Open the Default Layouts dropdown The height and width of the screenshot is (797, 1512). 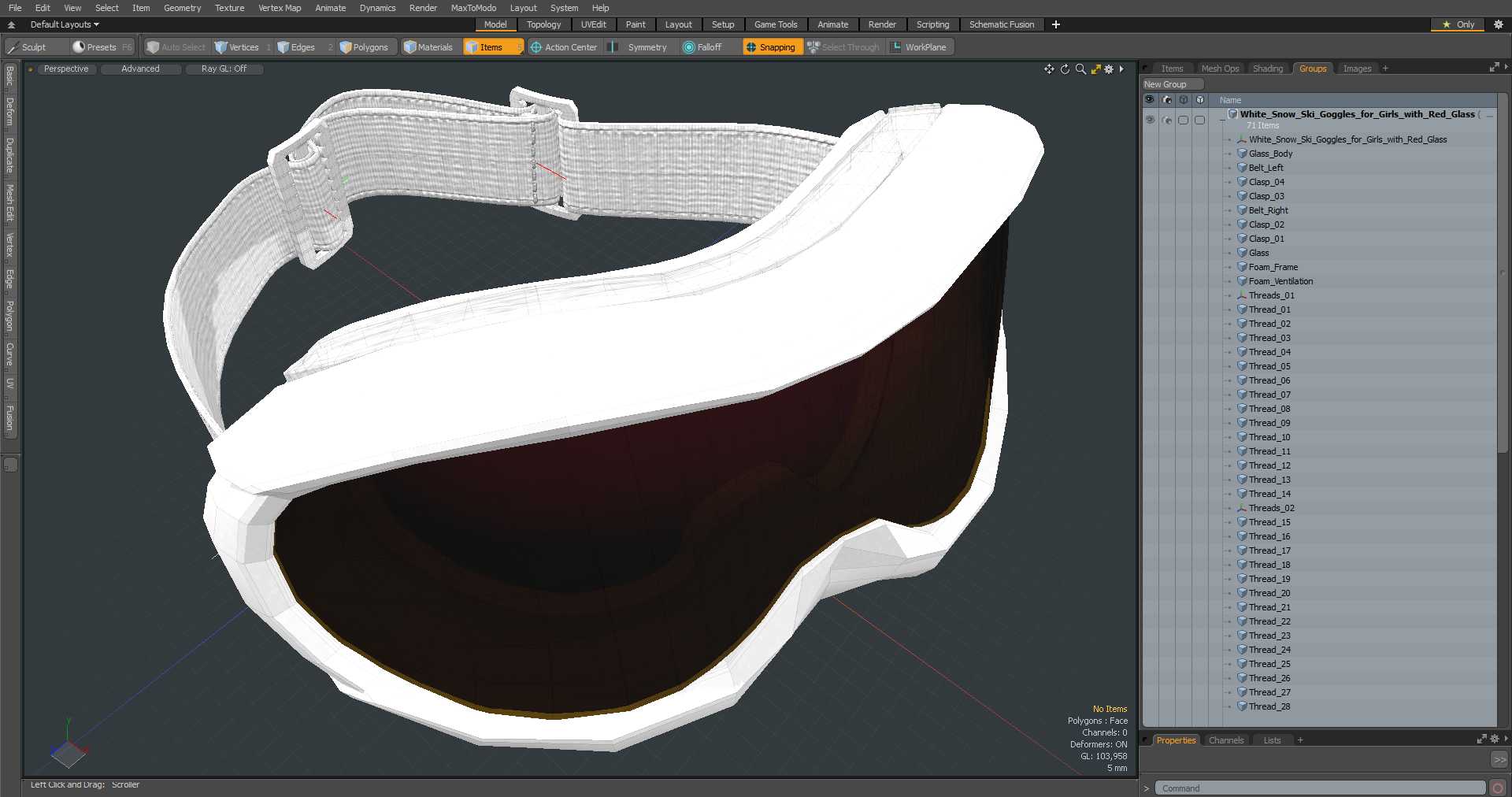coord(65,24)
